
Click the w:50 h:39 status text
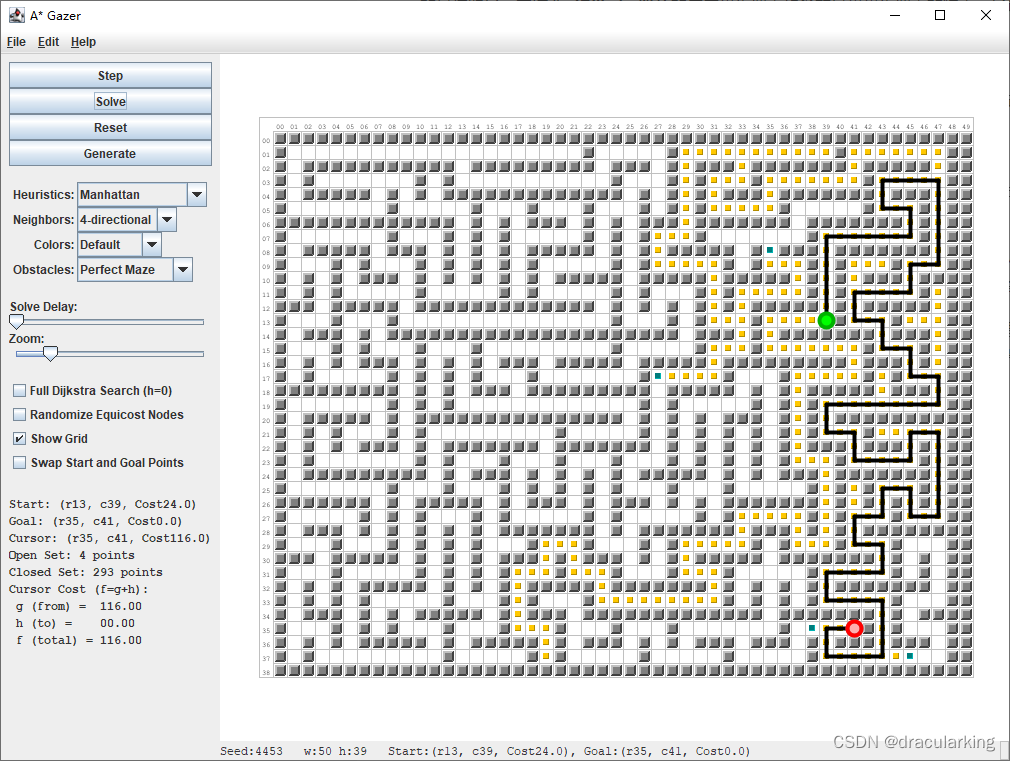(x=335, y=751)
